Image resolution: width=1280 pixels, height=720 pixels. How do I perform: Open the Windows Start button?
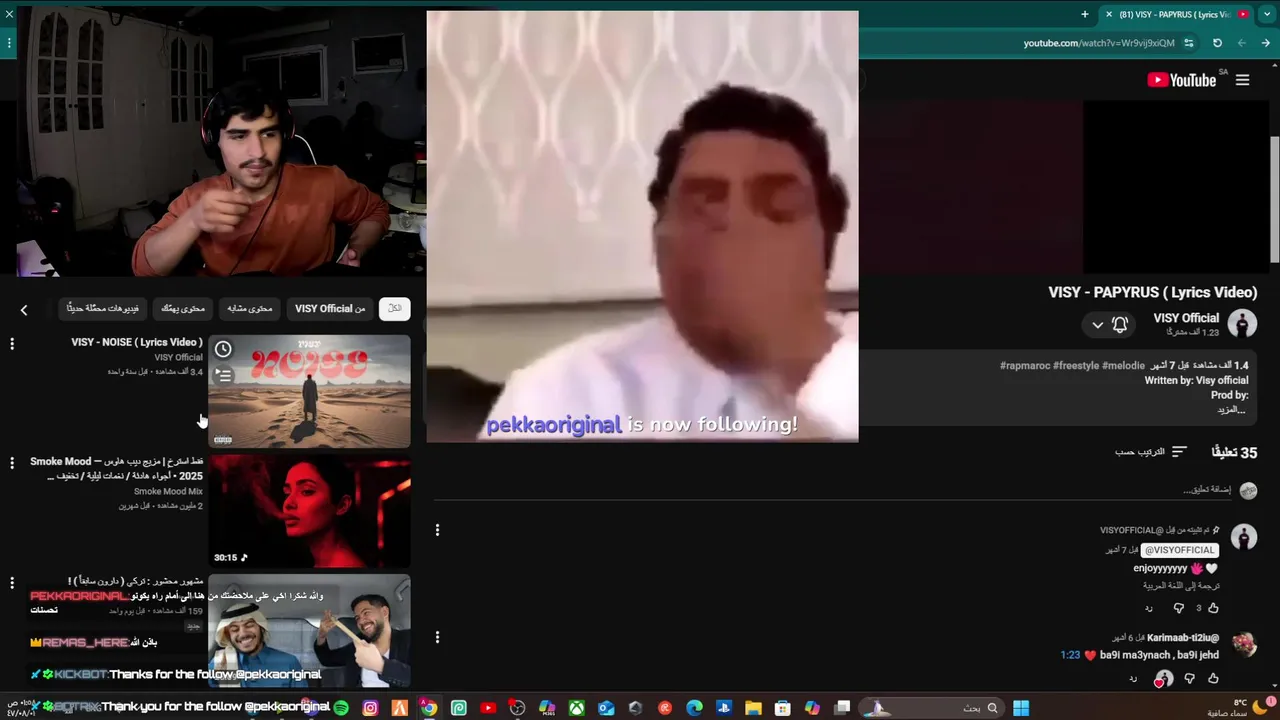[x=1021, y=708]
